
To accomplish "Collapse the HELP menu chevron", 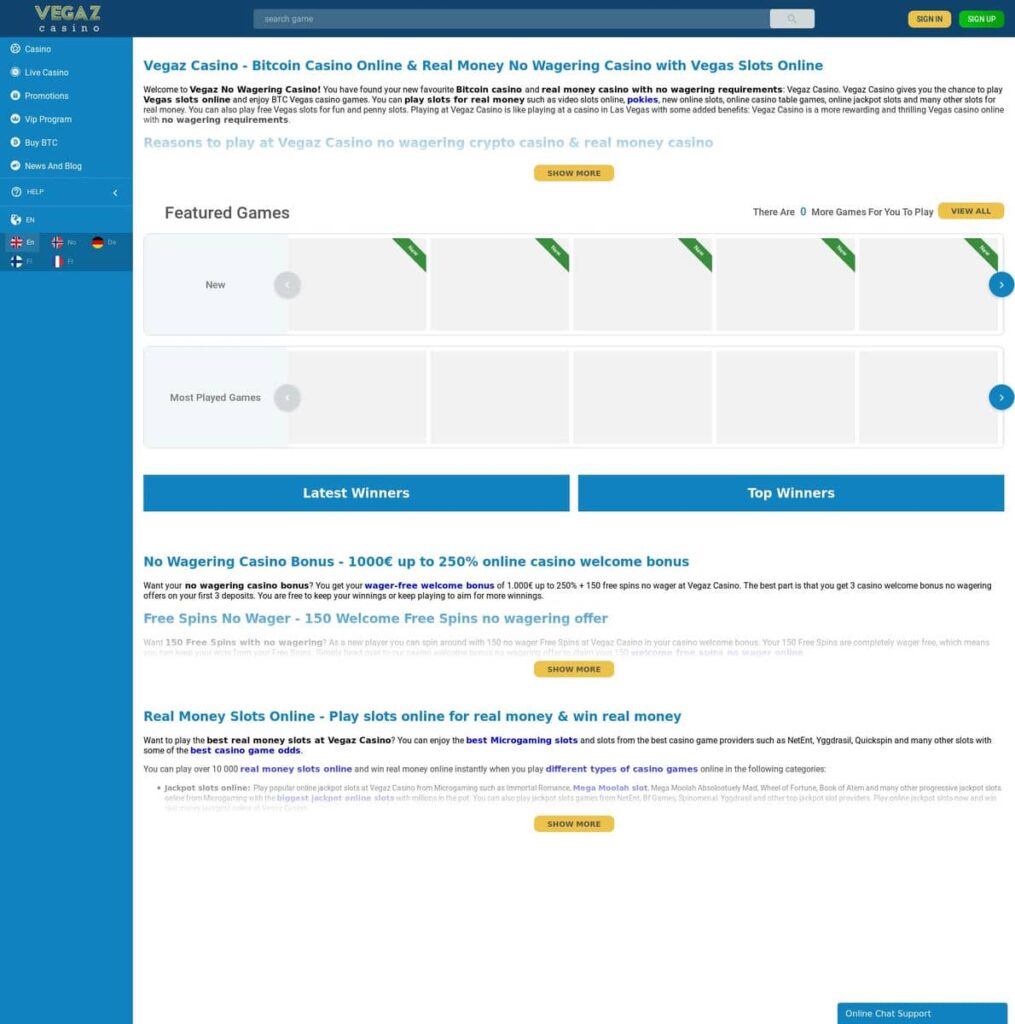I will [115, 193].
